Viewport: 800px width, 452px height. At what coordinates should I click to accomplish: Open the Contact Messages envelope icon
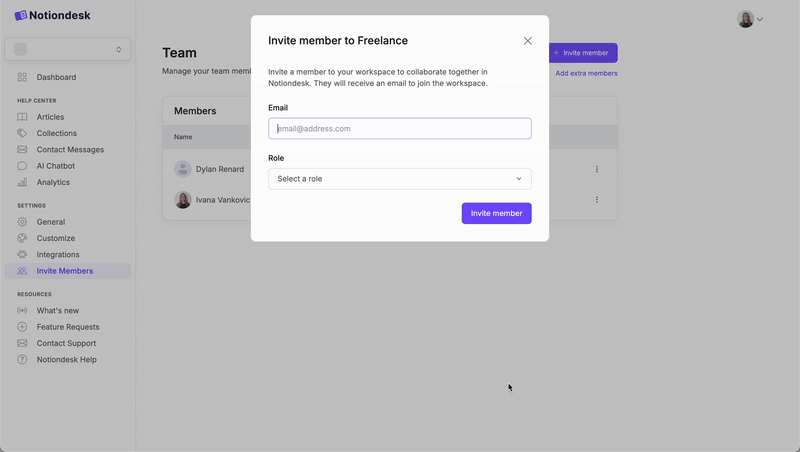[x=22, y=150]
